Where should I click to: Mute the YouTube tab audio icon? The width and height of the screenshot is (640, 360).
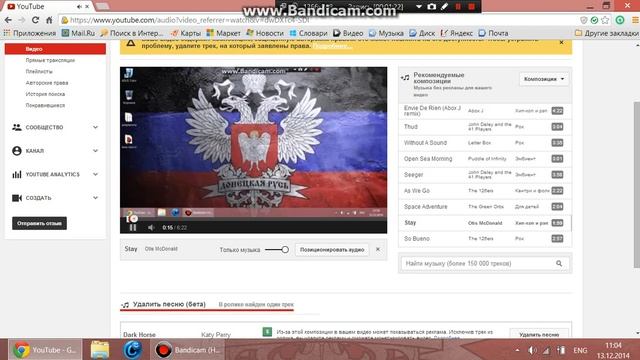(80, 7)
